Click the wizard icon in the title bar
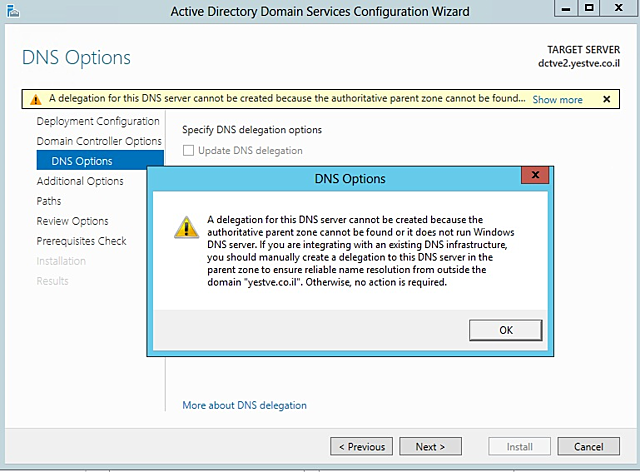Viewport: 640px width, 472px height. pos(13,11)
